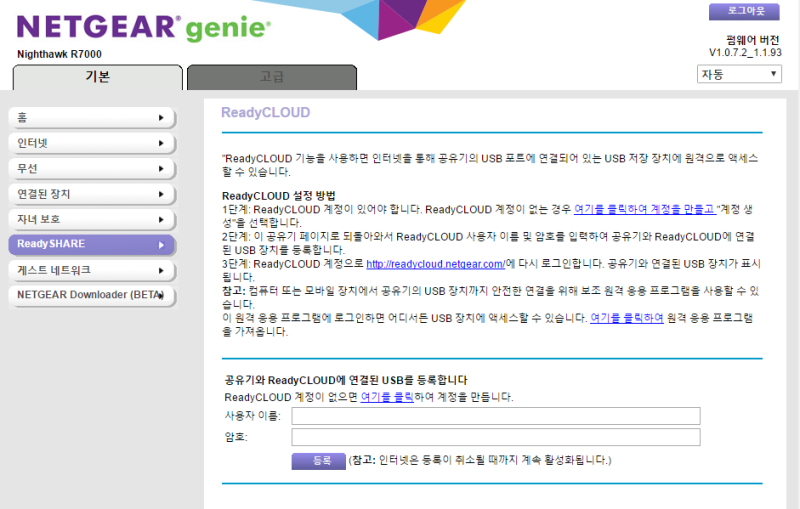Select the ReadySHARE menu item
The width and height of the screenshot is (800, 509).
[92, 245]
